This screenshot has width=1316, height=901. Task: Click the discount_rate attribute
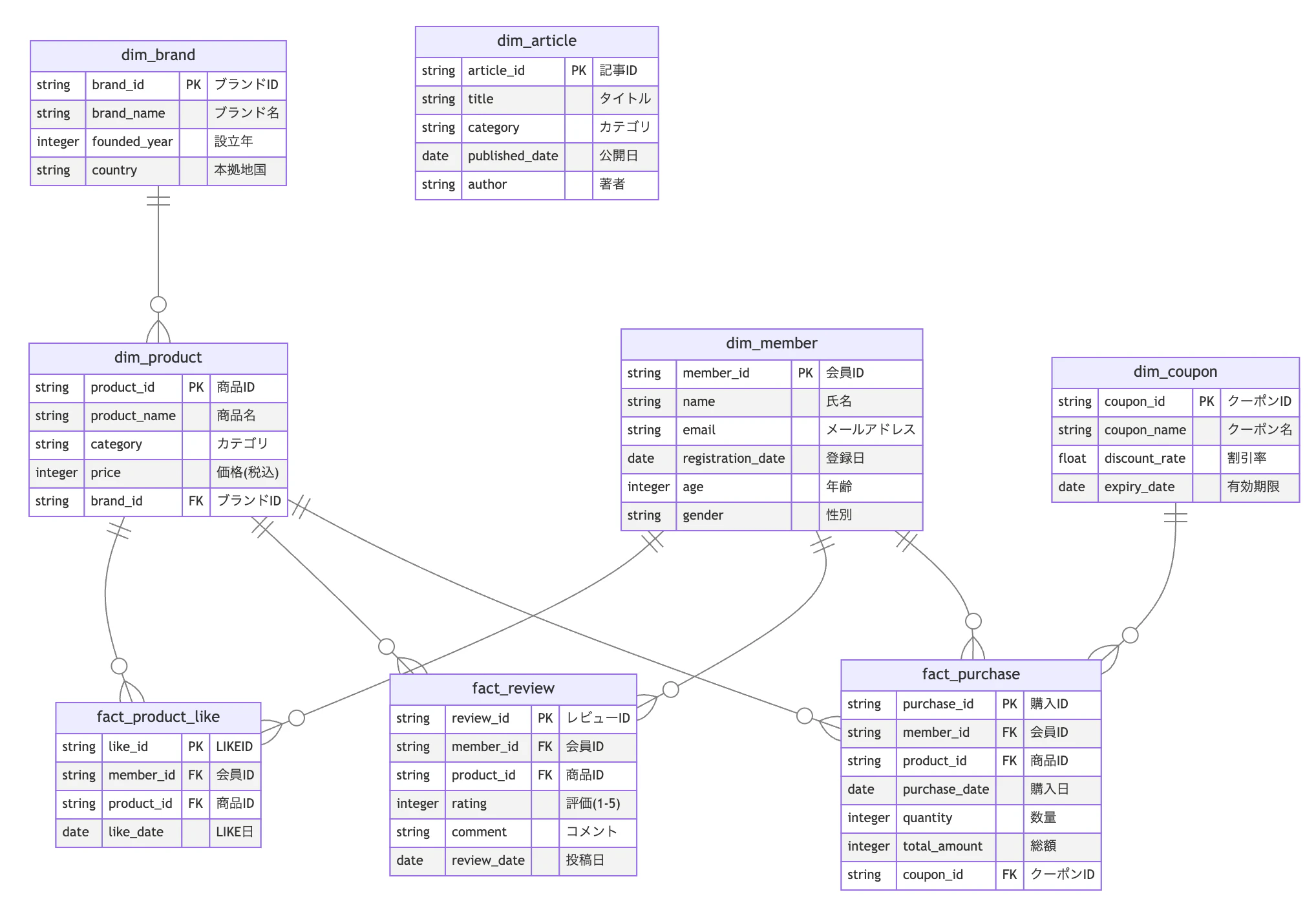tap(1145, 458)
